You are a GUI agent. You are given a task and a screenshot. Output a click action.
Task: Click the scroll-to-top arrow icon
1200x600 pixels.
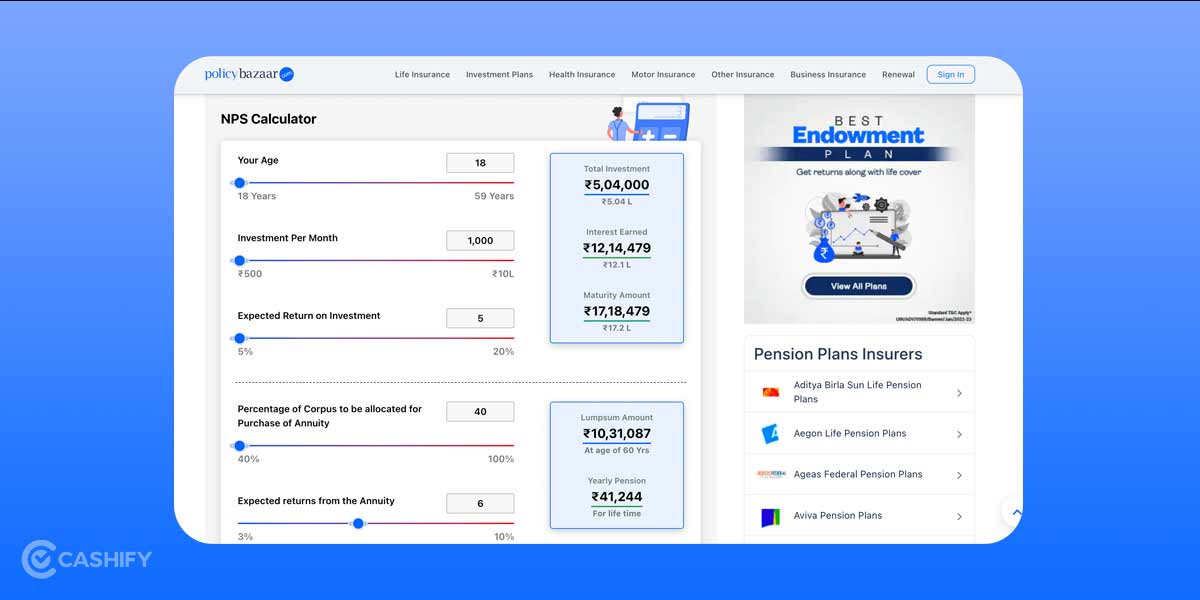tap(1014, 512)
